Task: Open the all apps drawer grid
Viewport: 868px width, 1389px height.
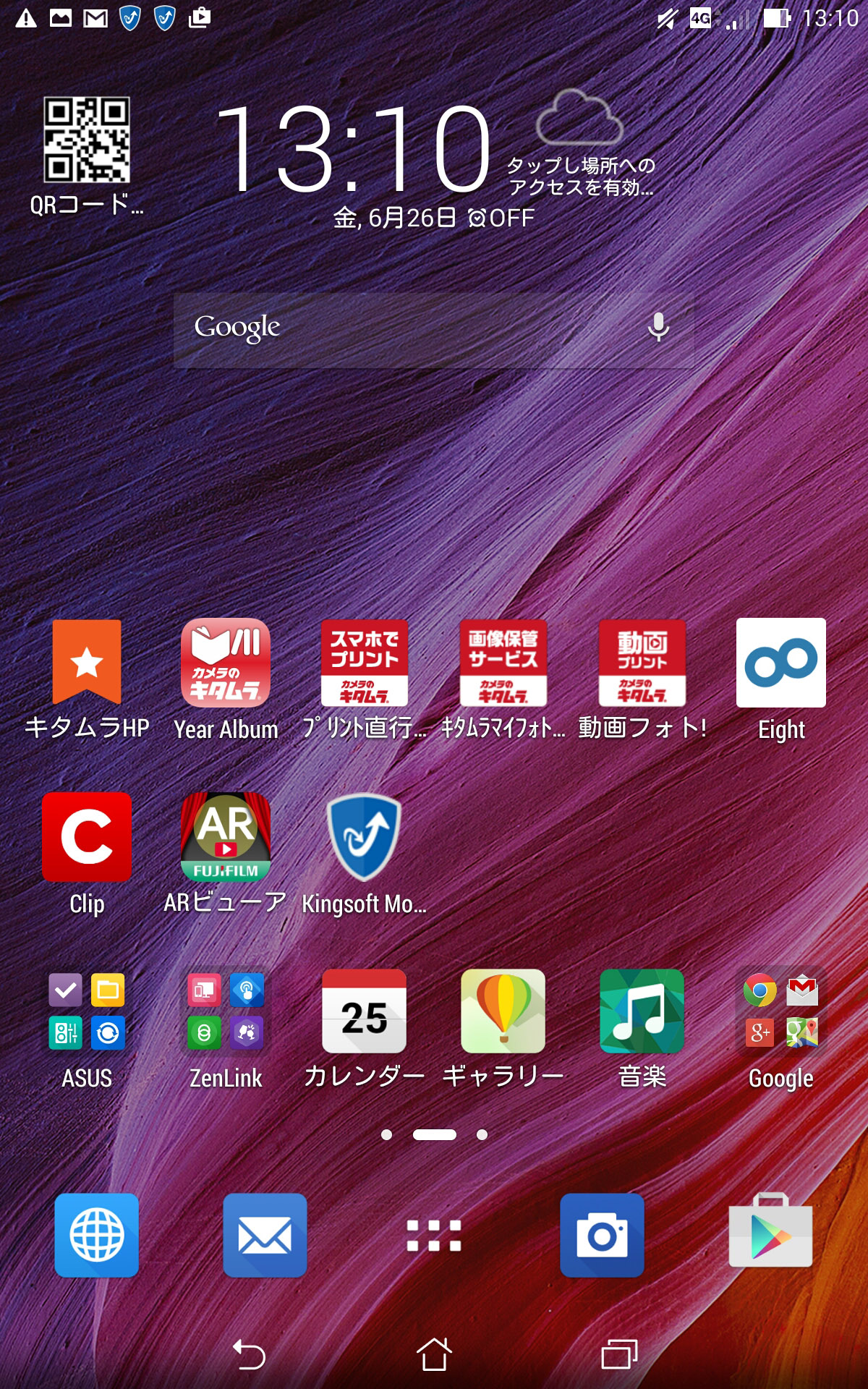Action: pos(434,1236)
